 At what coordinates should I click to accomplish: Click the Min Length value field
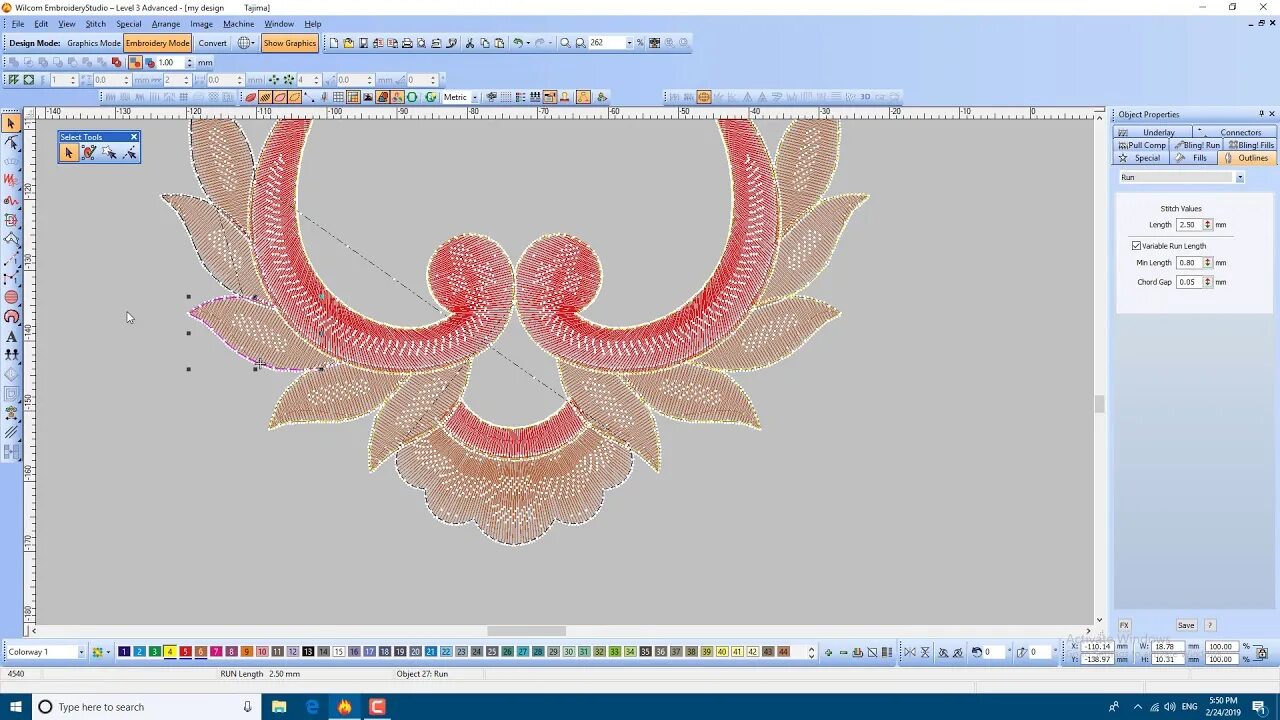(1189, 263)
